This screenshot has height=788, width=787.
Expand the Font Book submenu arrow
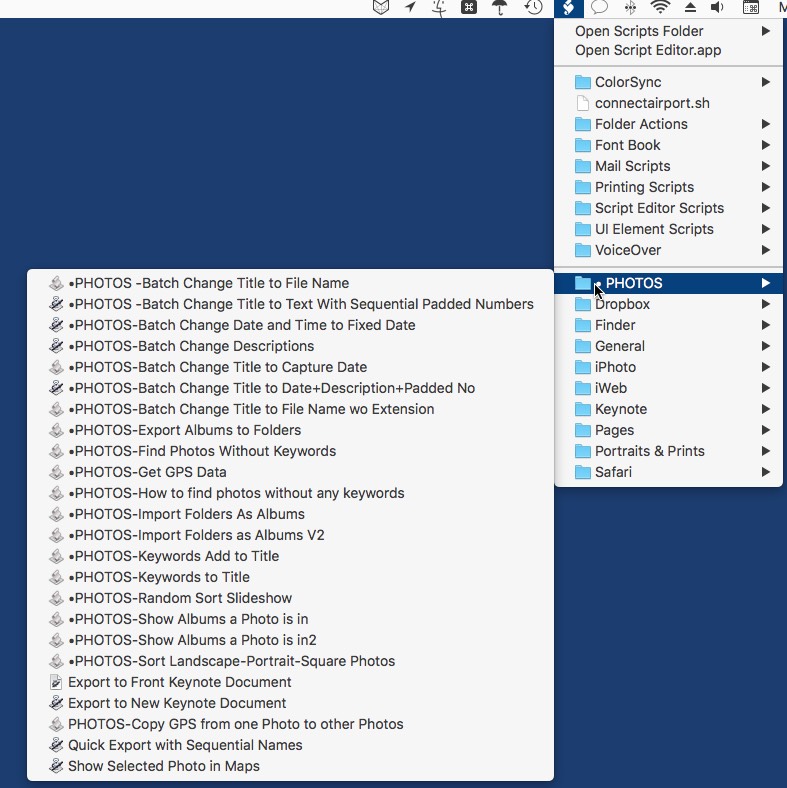[765, 145]
